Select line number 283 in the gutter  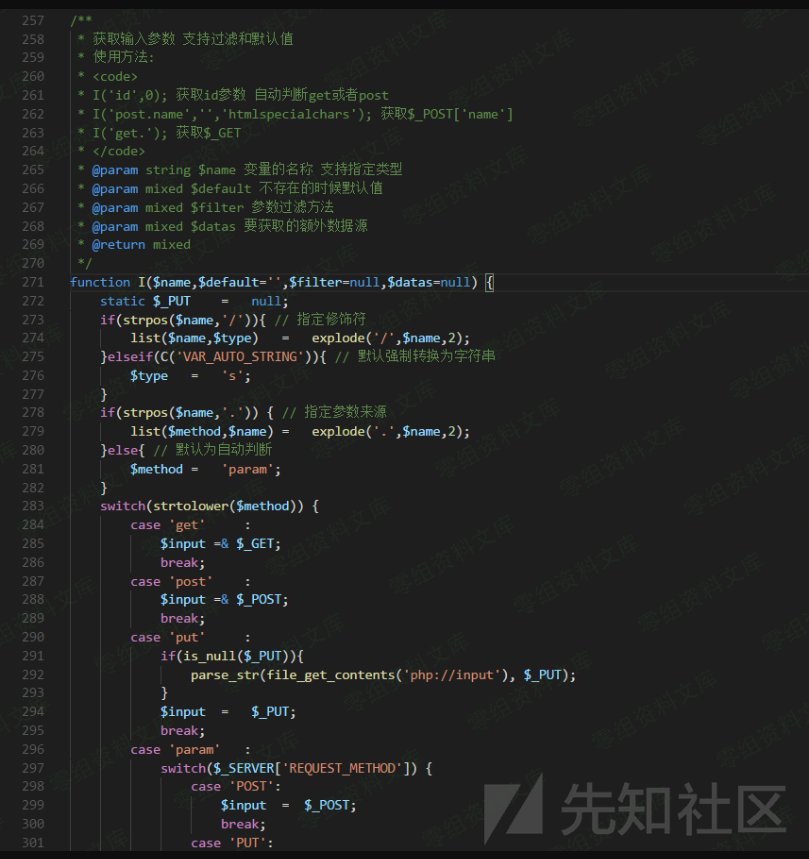click(x=33, y=506)
